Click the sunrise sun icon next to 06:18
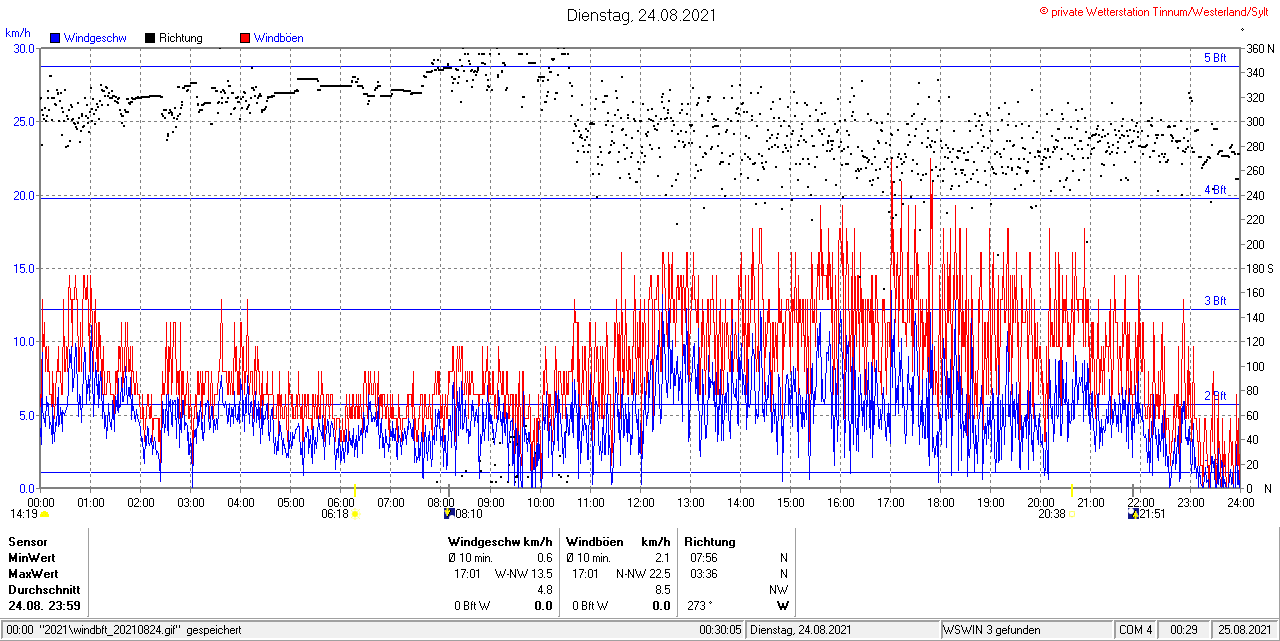1280x641 pixels. [355, 514]
